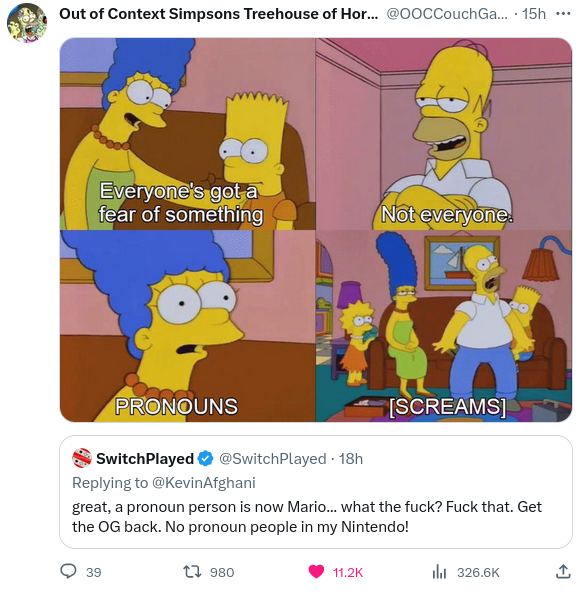
Task: Open the three-dot more options menu
Action: 563,14
